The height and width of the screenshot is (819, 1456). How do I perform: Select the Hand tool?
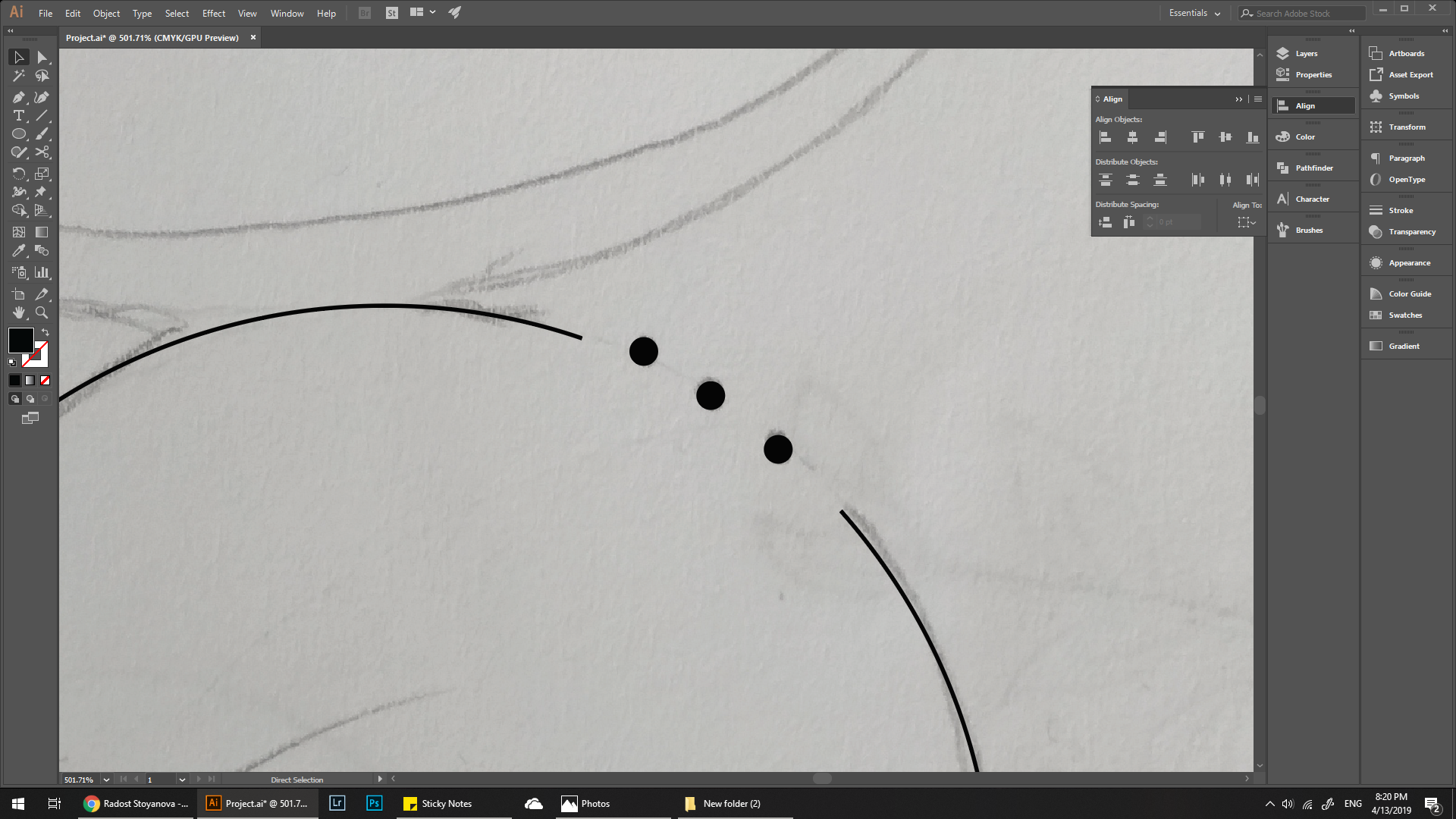19,312
